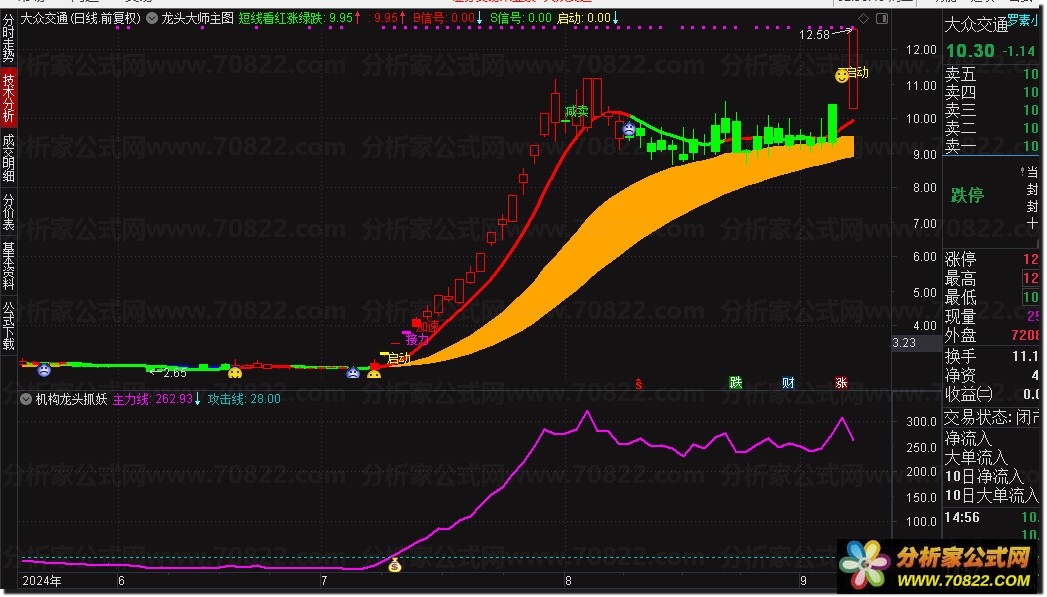Click the yellow face marker below early 启动 label
The image size is (1047, 597).
[374, 373]
